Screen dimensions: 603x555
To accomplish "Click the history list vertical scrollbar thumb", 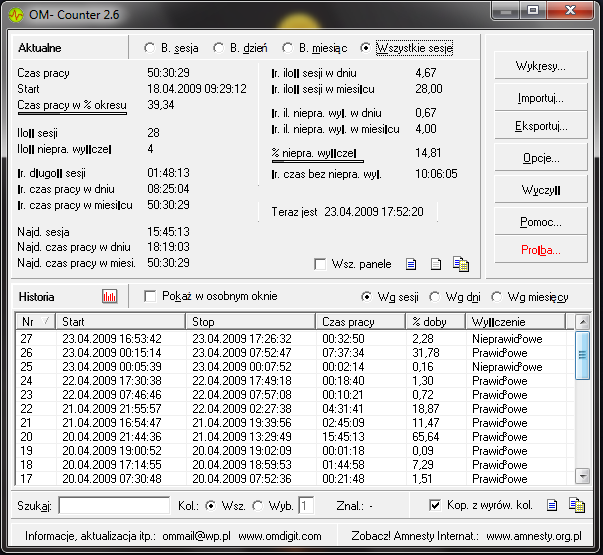I will coord(583,355).
